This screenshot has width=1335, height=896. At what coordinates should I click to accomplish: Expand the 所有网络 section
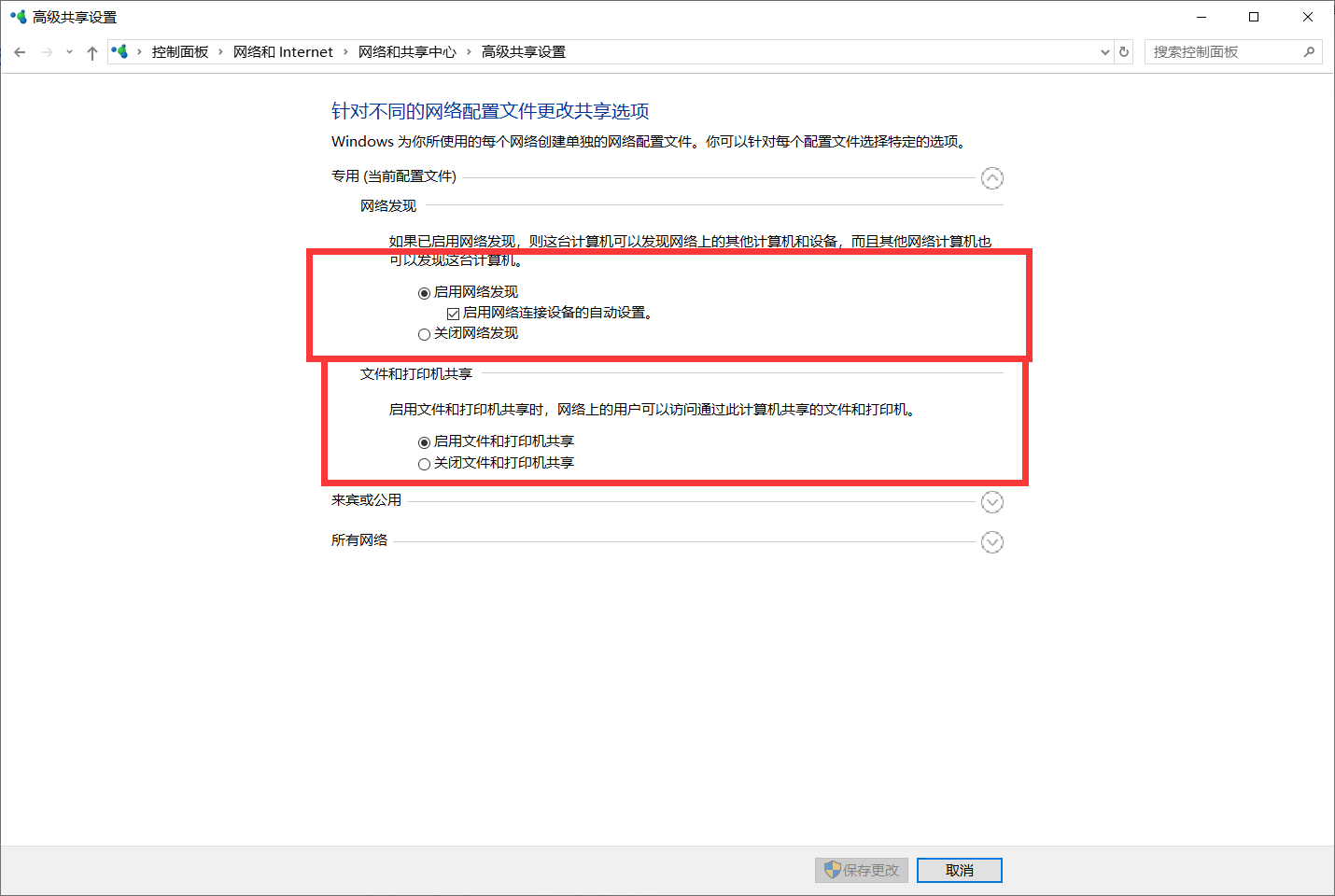[992, 542]
